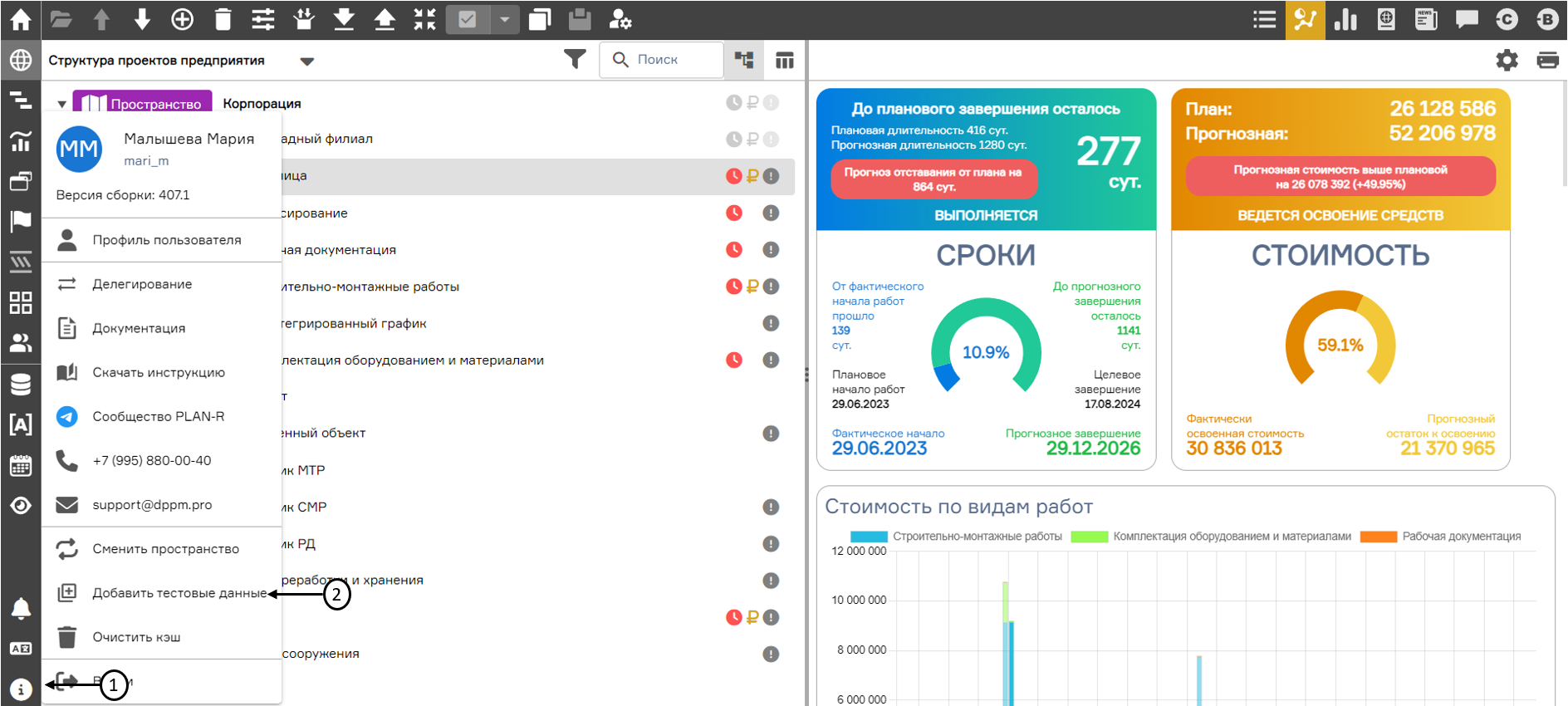Click Прогноз отставания от плана red banner
The width and height of the screenshot is (1568, 706).
pos(934,179)
